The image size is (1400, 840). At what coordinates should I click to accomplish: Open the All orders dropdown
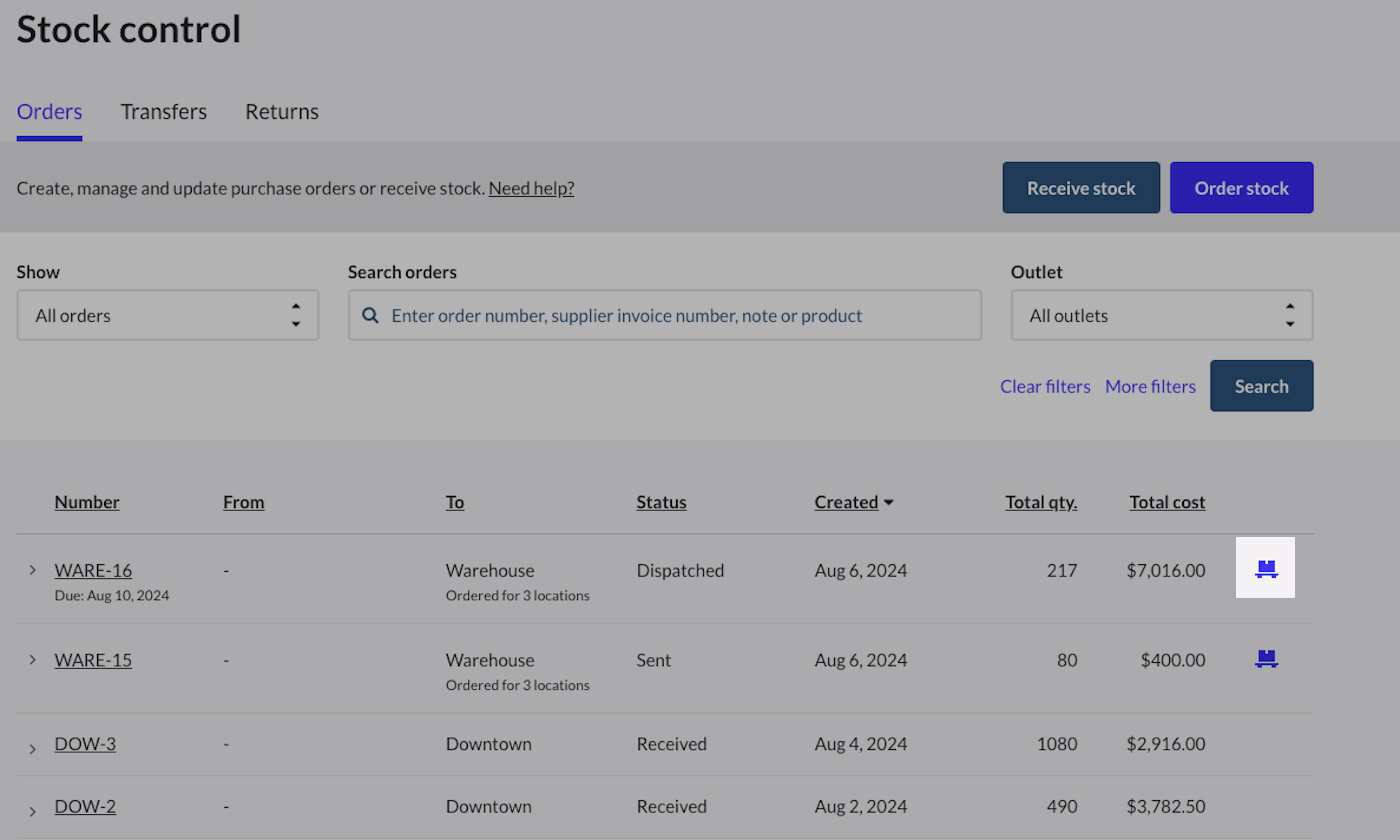[167, 314]
